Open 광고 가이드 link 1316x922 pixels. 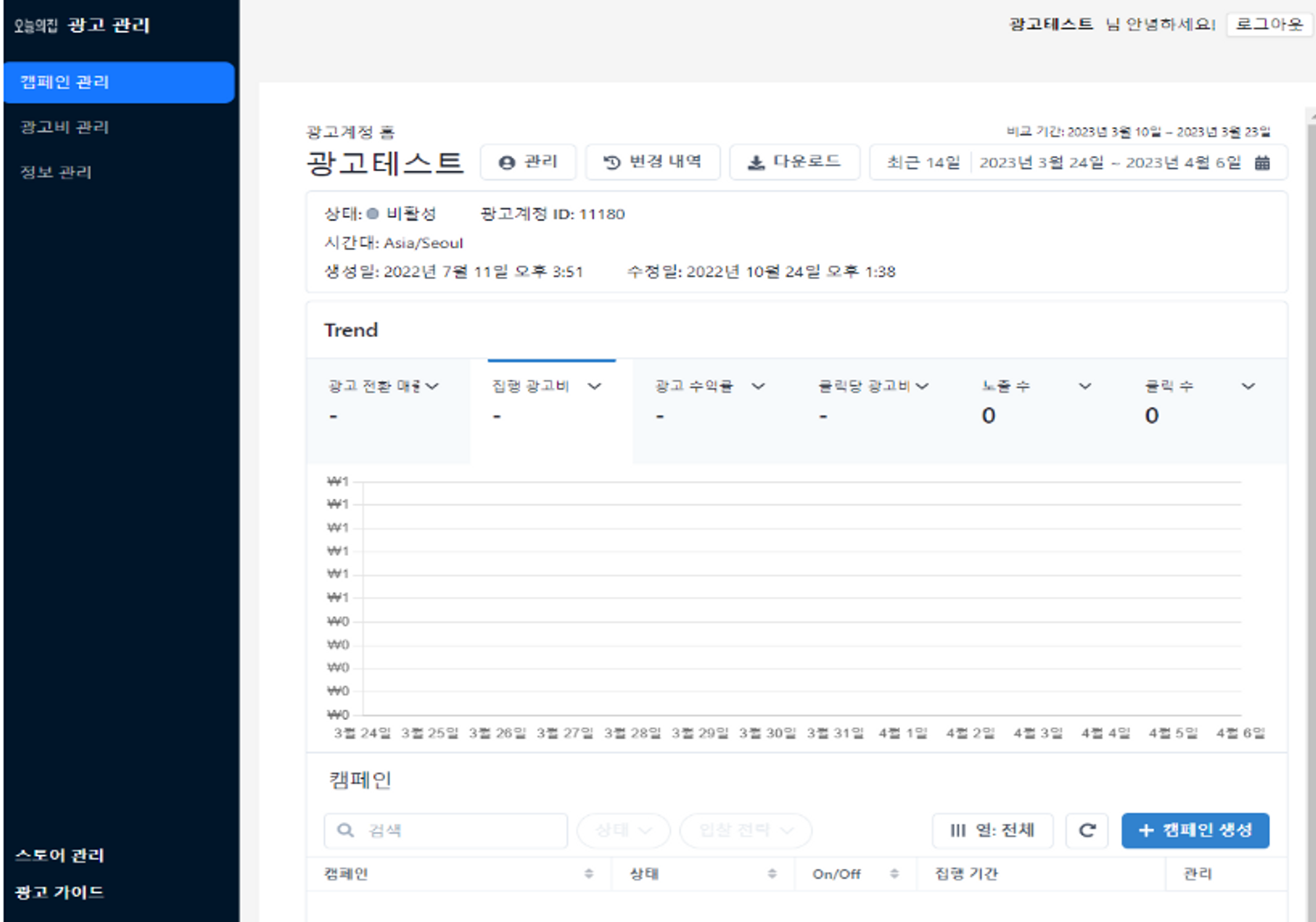(x=59, y=892)
